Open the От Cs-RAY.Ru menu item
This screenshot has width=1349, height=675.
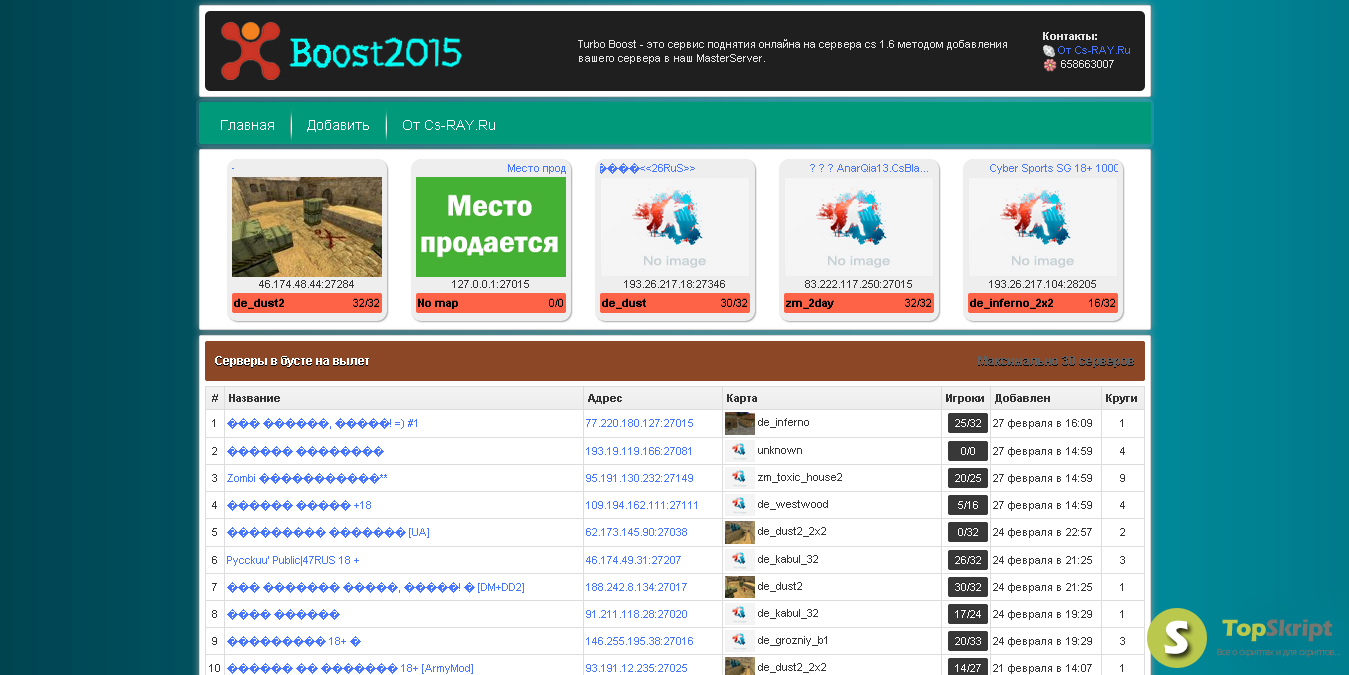tap(449, 125)
